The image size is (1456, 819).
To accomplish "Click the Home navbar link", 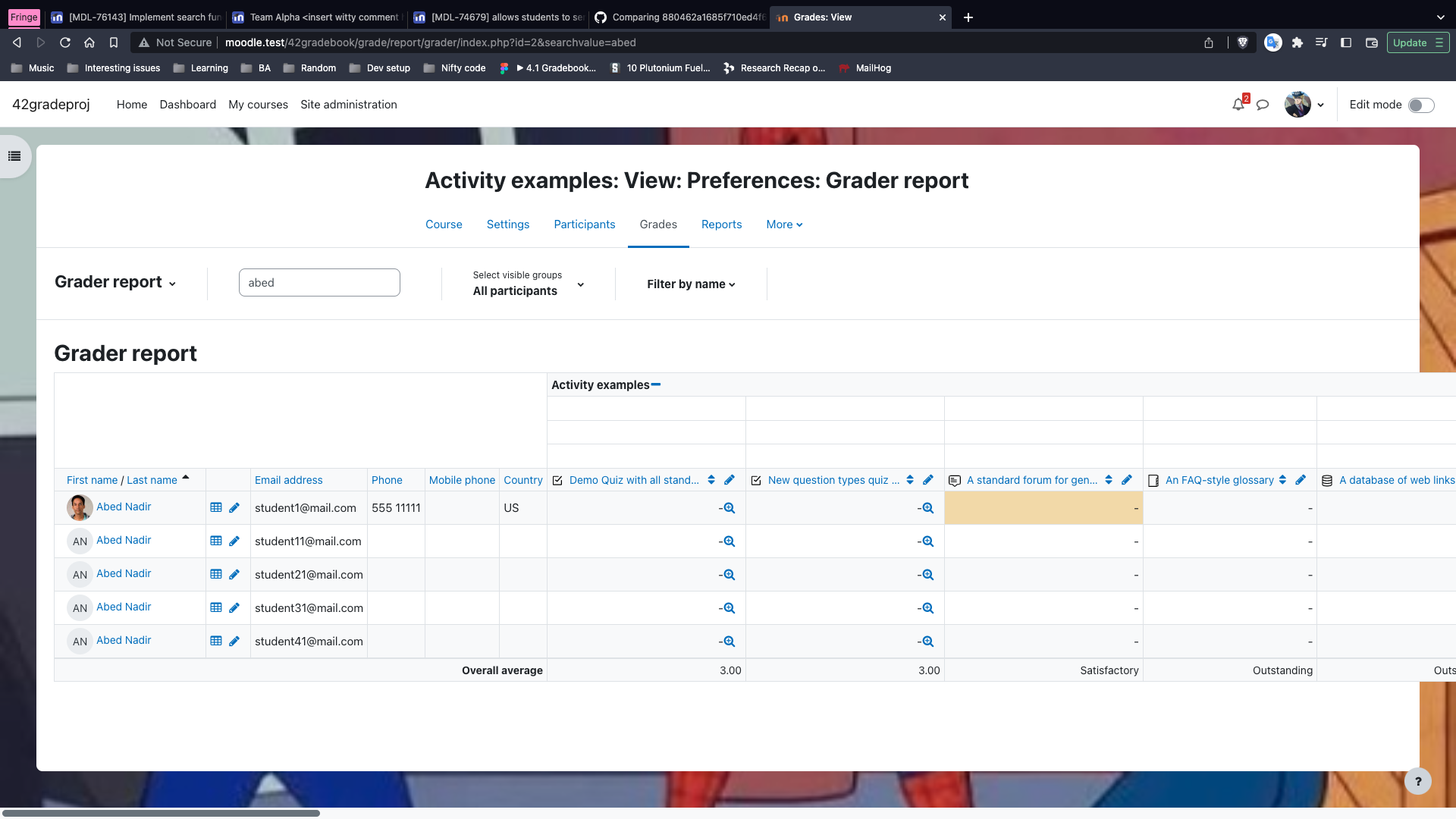I will 132,105.
